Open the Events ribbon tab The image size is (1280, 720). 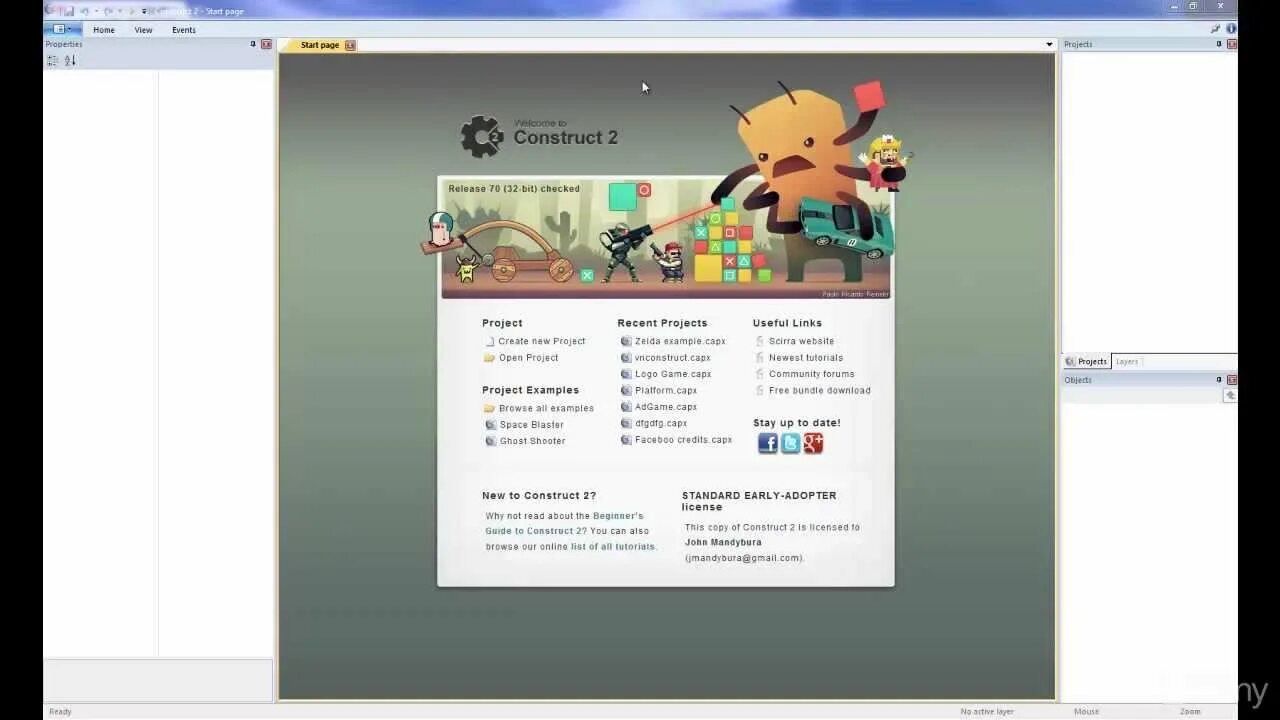[184, 30]
